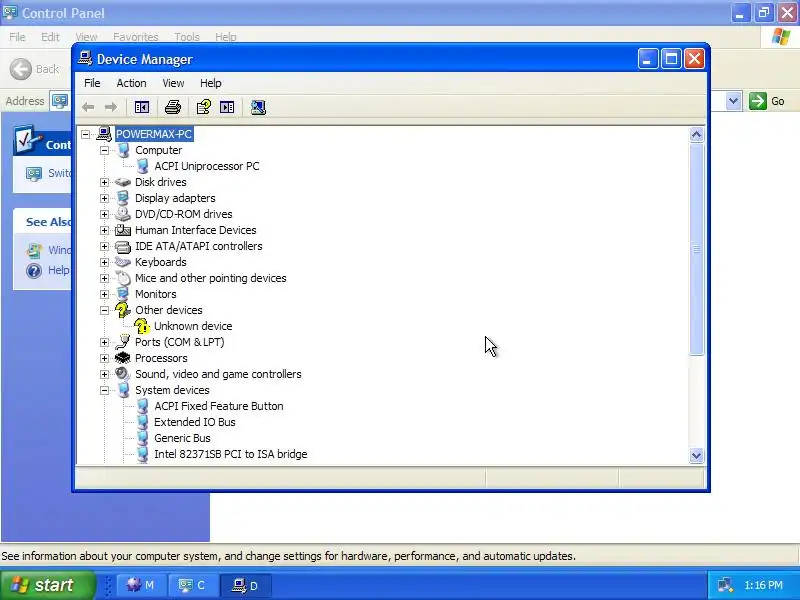The width and height of the screenshot is (800, 600).
Task: Click the vertical scrollbar thumb in device tree
Action: 696,249
